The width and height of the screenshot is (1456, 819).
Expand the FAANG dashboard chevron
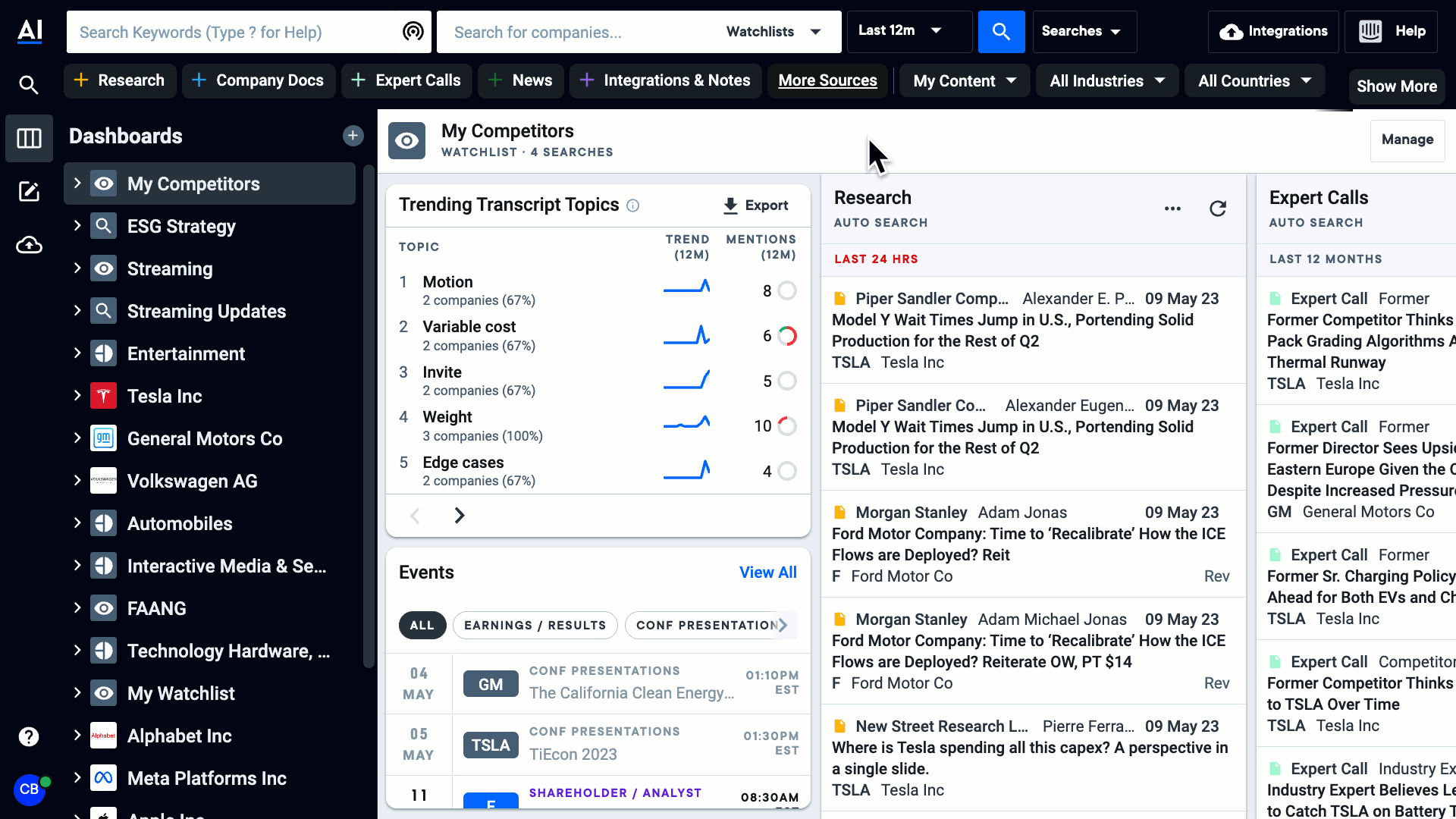[77, 607]
